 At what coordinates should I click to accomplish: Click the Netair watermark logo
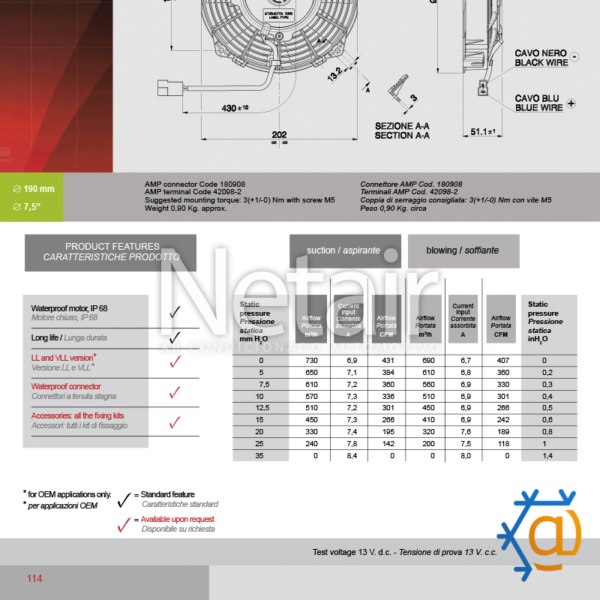pyautogui.click(x=300, y=300)
